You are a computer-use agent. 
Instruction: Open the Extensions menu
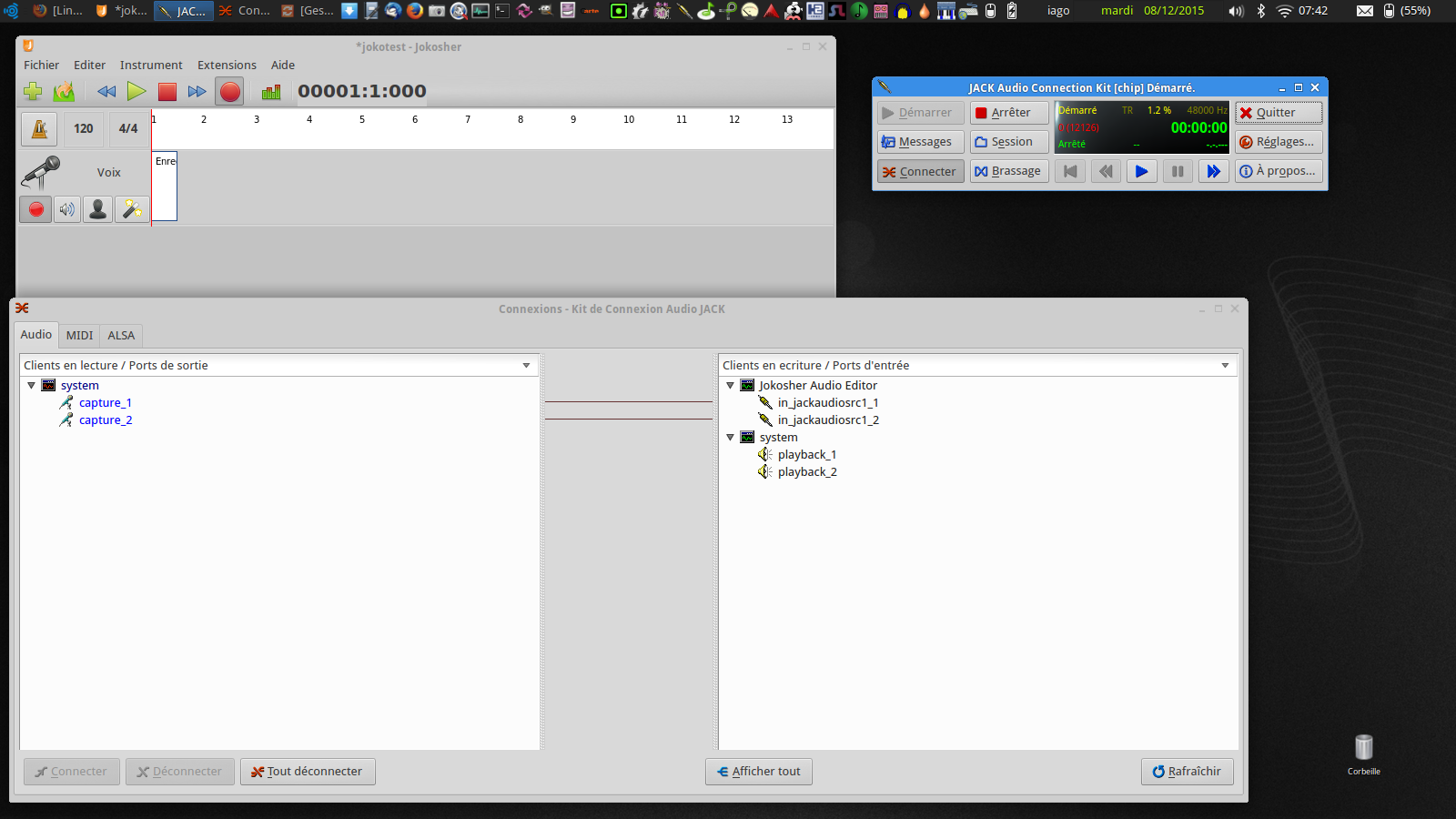(227, 65)
